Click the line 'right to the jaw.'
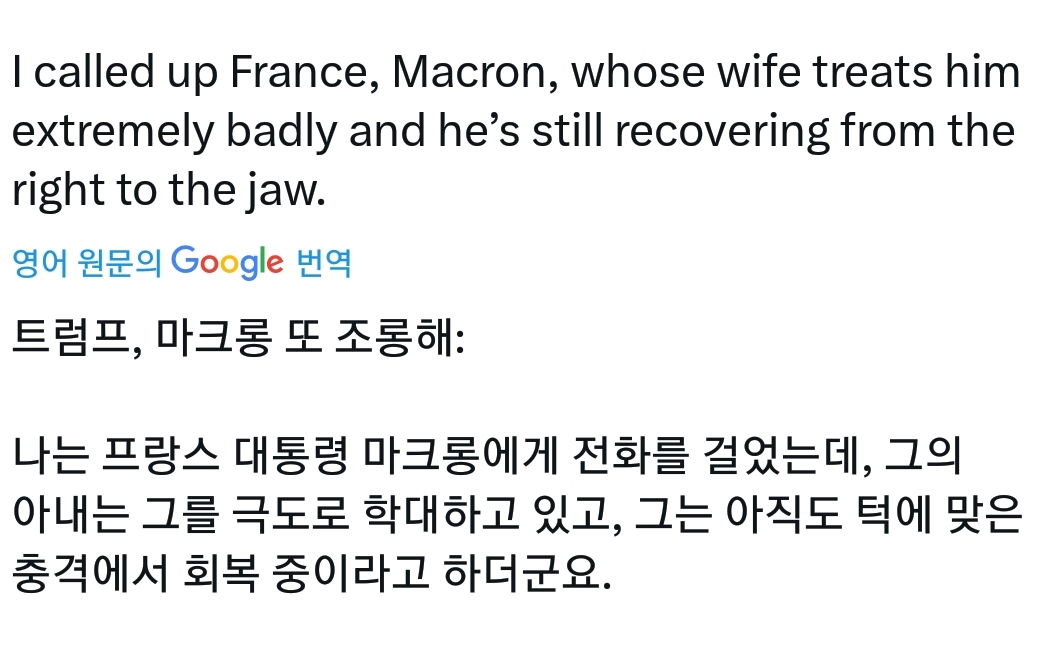This screenshot has width=1053, height=649. point(169,190)
